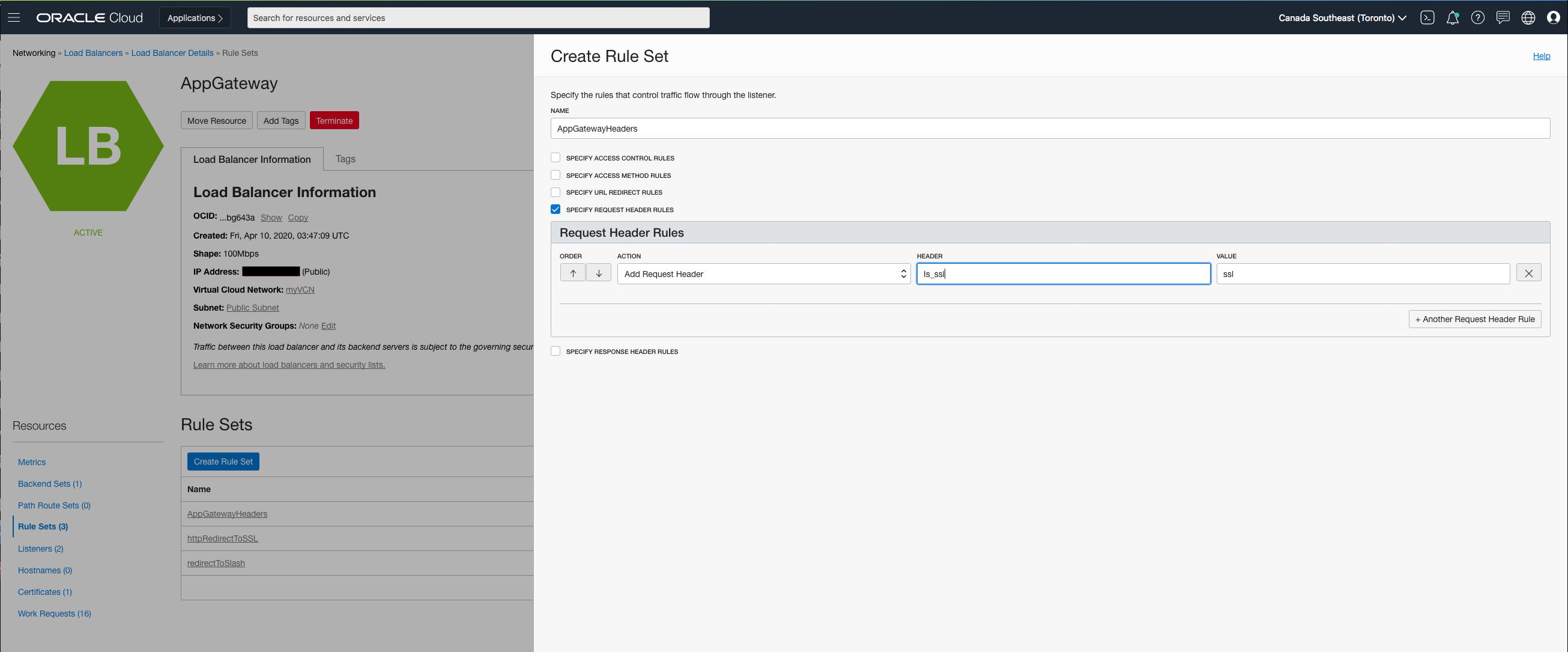Viewport: 1568px width, 652px height.
Task: Expand the Canada Southeast region selector
Action: 1342,17
